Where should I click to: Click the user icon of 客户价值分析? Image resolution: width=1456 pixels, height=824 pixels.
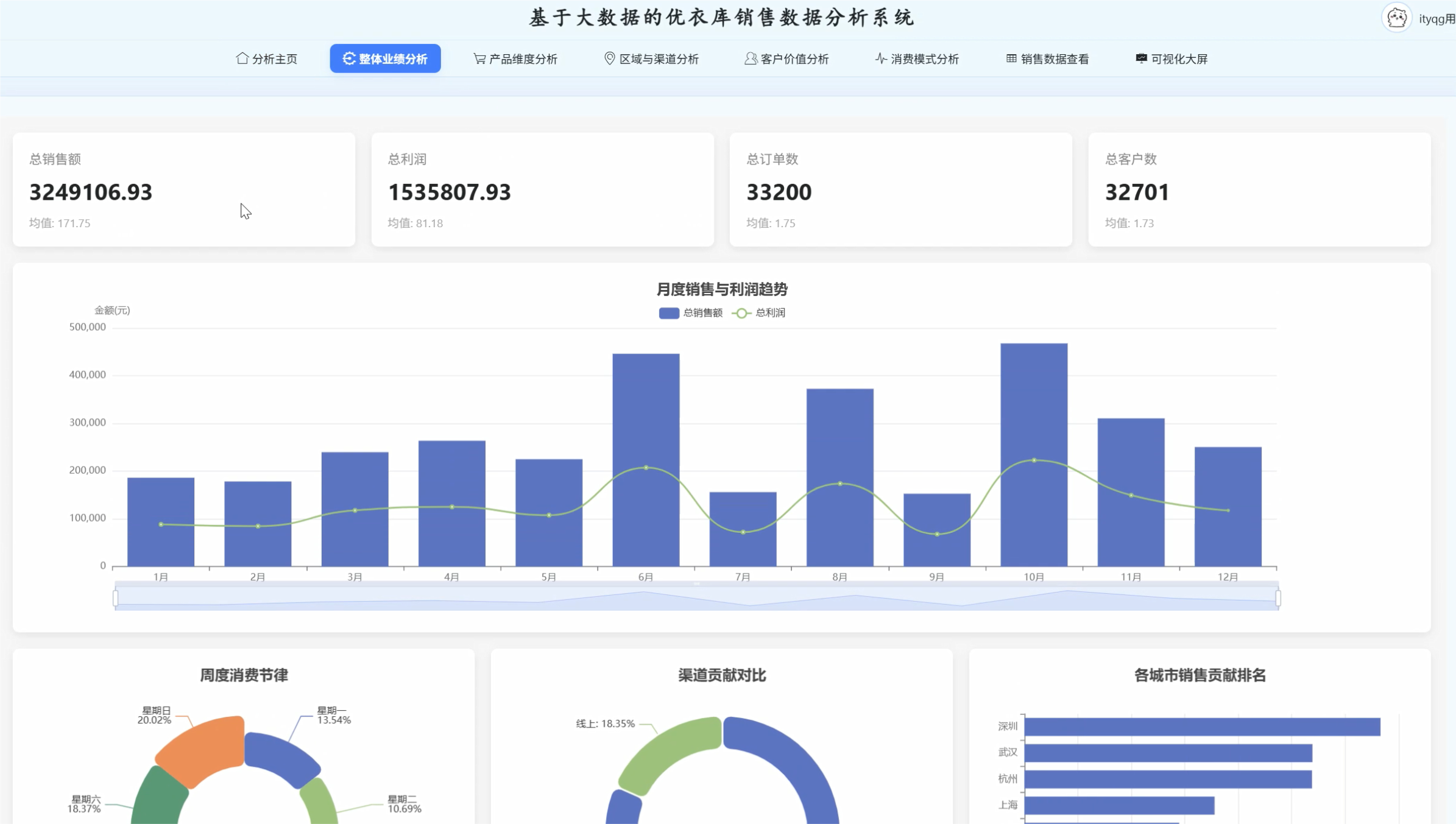[751, 58]
